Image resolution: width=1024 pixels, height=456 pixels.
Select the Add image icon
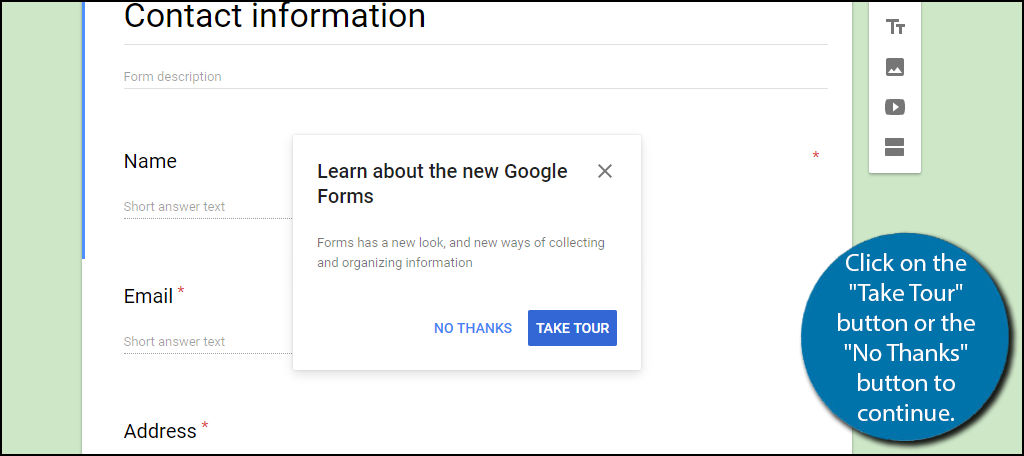895,68
